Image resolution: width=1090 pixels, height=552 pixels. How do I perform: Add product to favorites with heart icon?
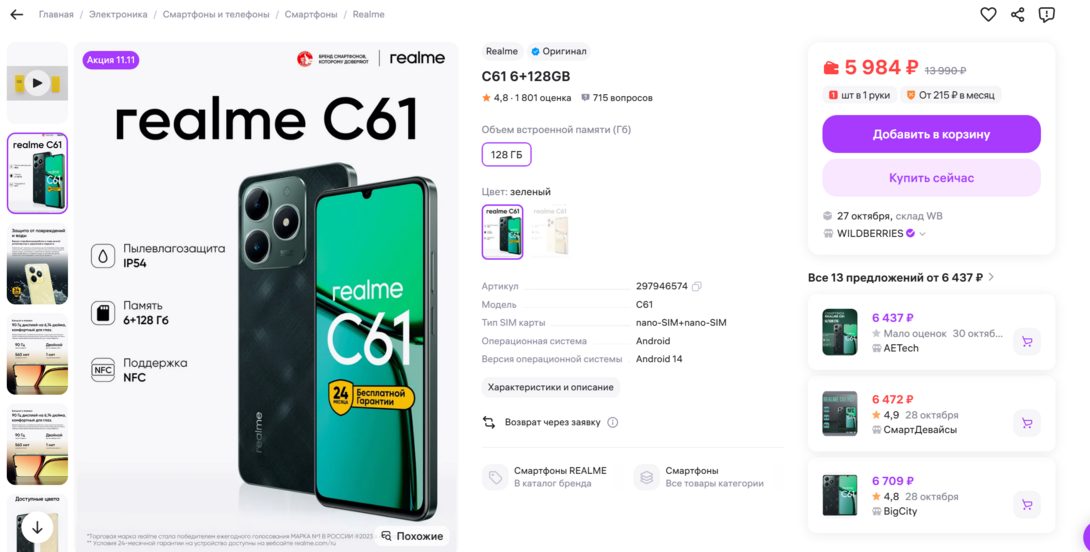[988, 15]
